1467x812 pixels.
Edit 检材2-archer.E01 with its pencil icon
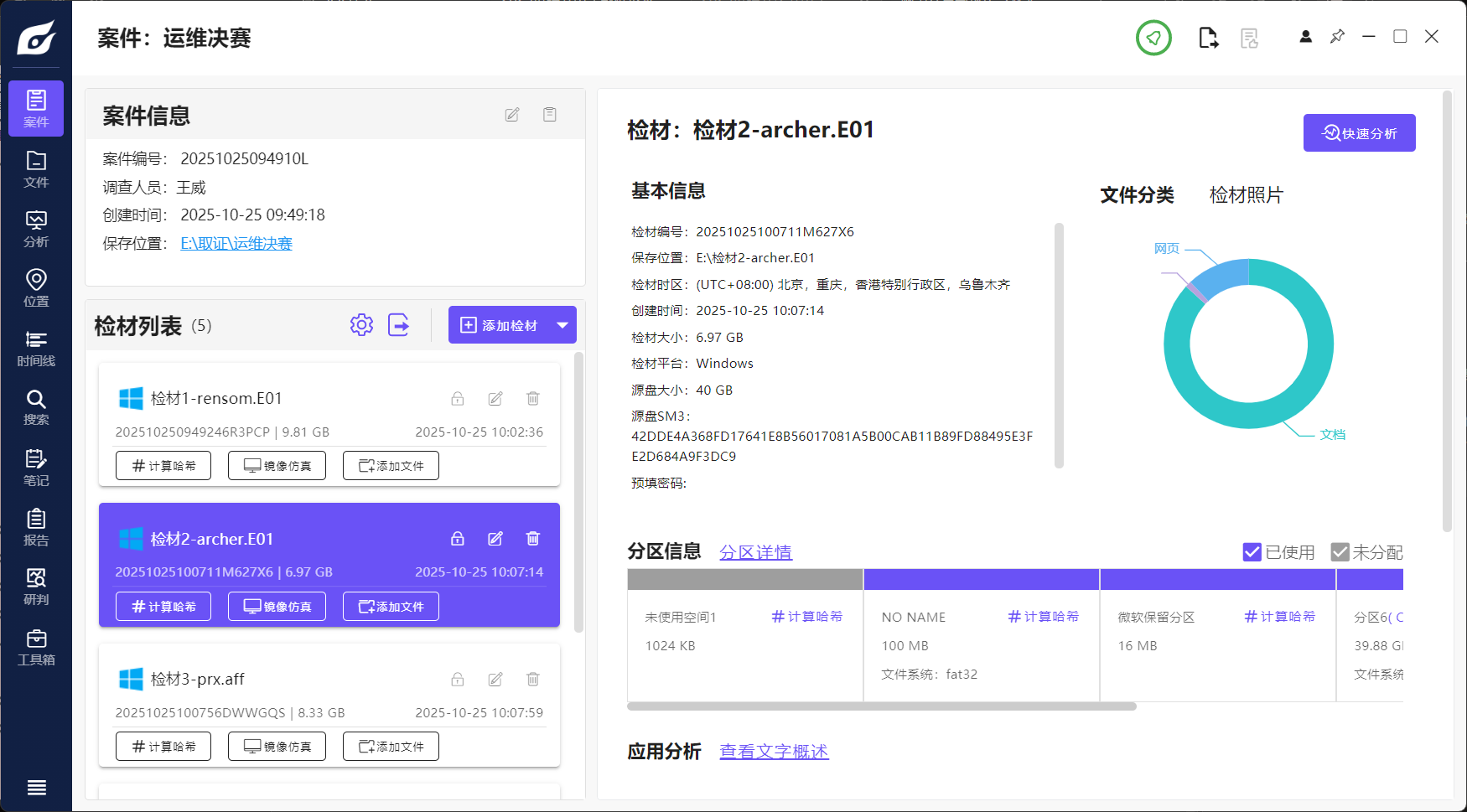[x=495, y=539]
